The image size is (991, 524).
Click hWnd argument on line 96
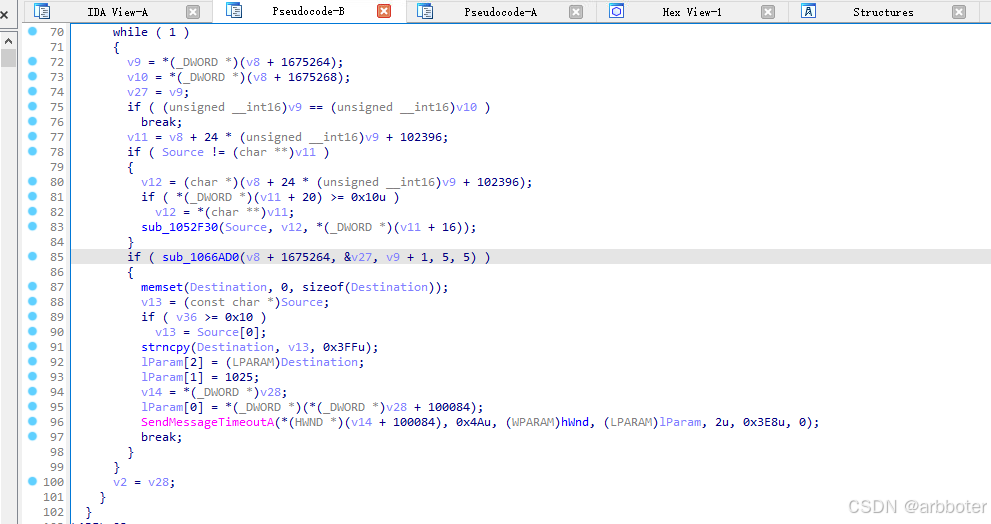click(575, 422)
